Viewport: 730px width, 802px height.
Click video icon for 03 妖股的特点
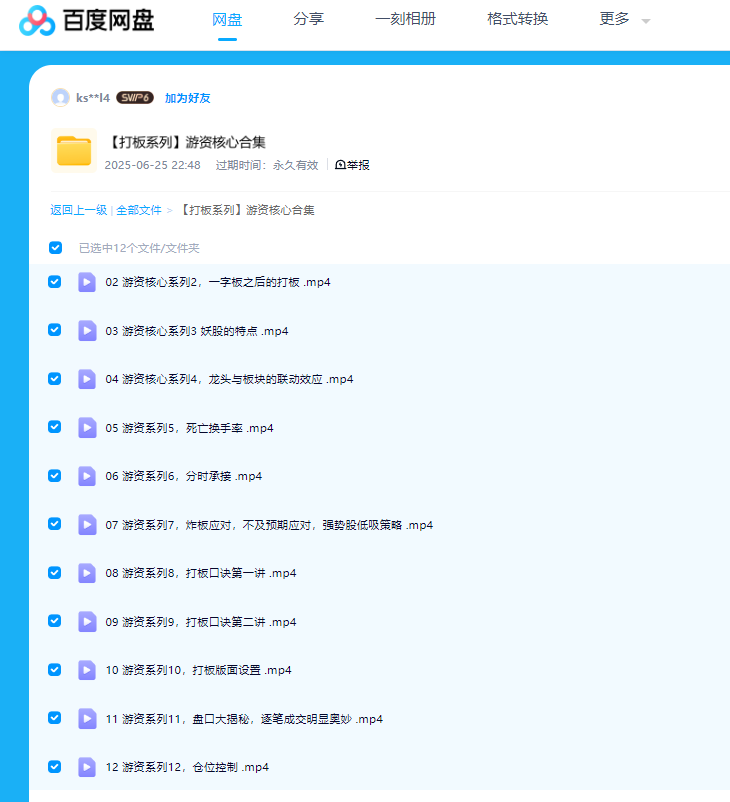tap(87, 330)
